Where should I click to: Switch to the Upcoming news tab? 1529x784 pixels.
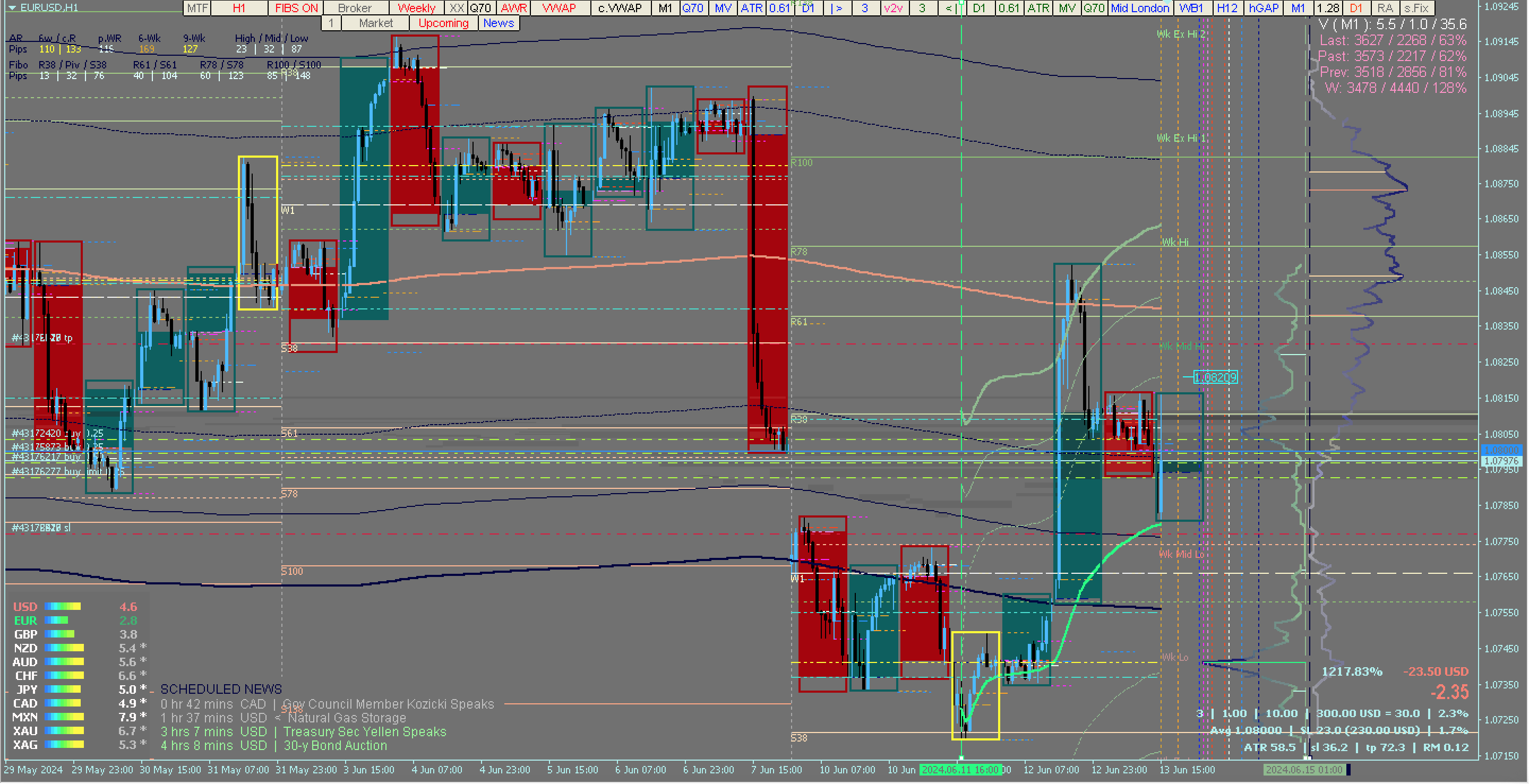click(443, 23)
